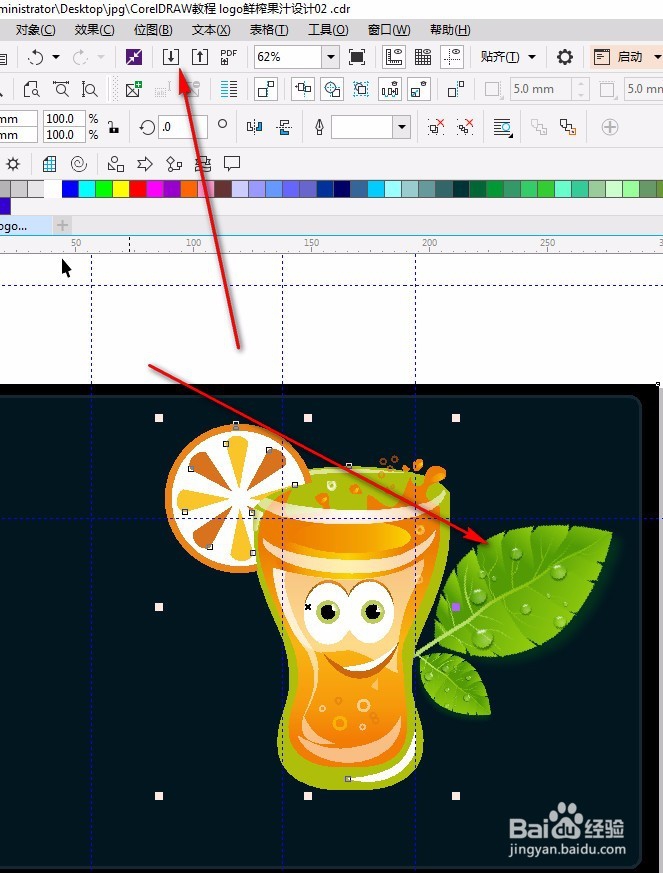Image resolution: width=663 pixels, height=873 pixels.
Task: Click the zoom-to-page-width magnifier icon
Action: 61,89
